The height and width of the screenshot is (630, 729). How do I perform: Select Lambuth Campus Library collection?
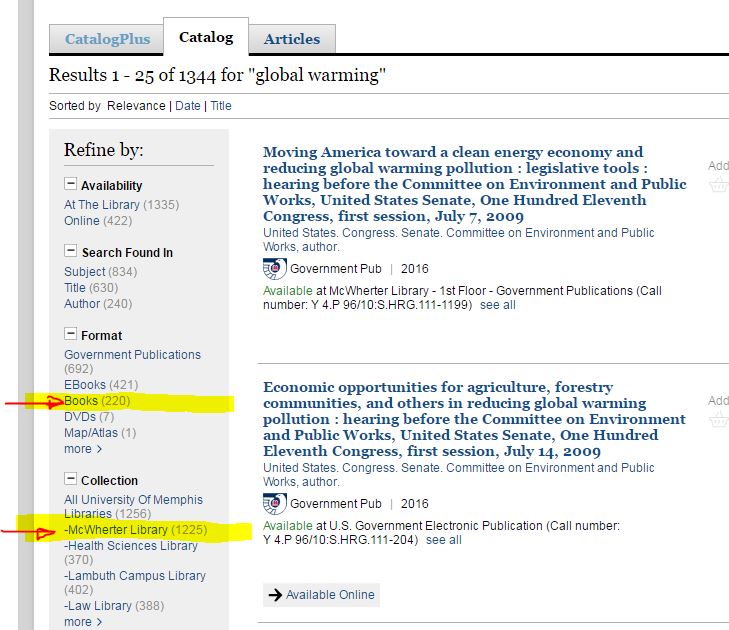click(x=135, y=583)
